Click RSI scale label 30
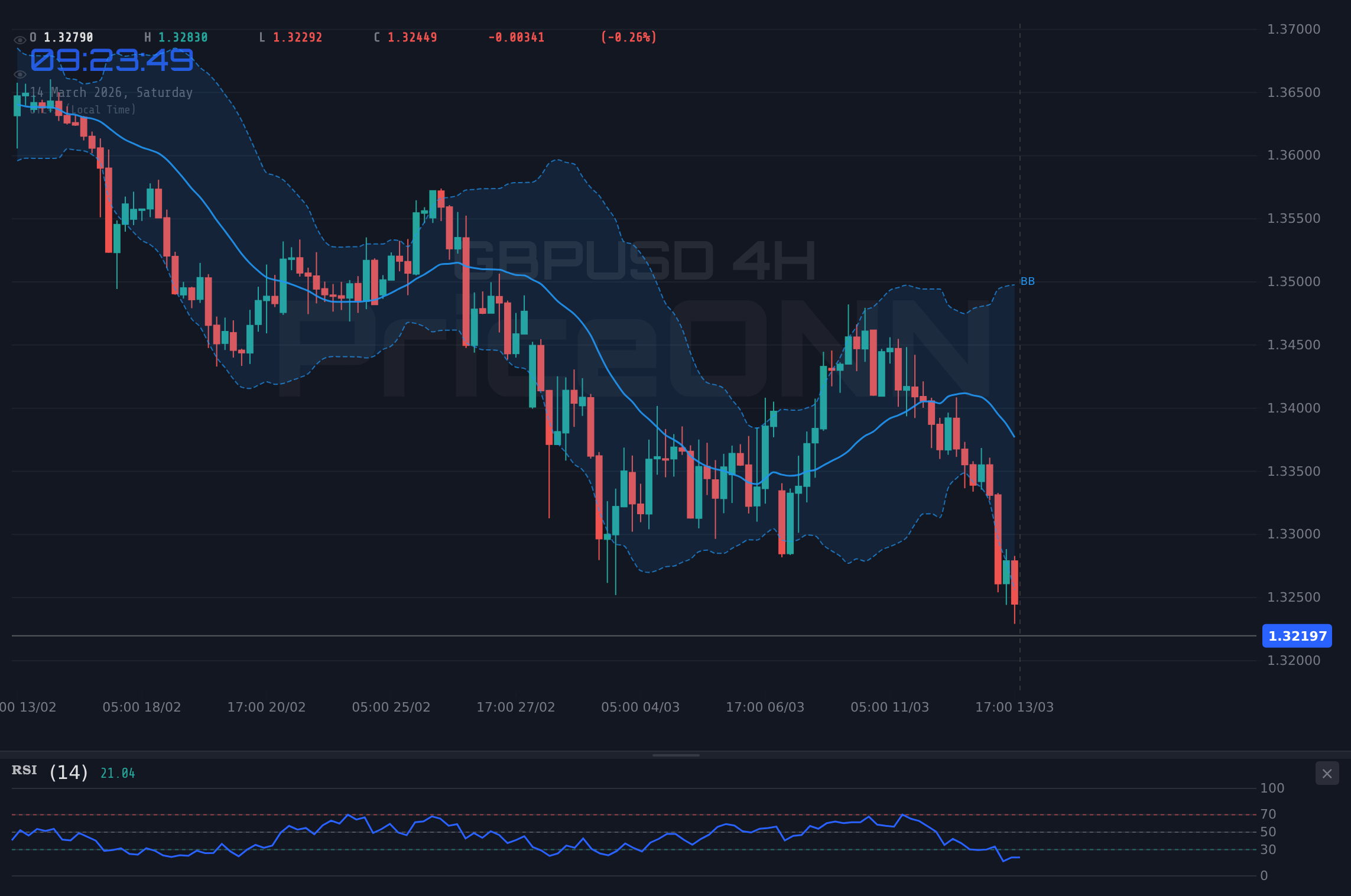Viewport: 1351px width, 896px height. tap(1268, 850)
